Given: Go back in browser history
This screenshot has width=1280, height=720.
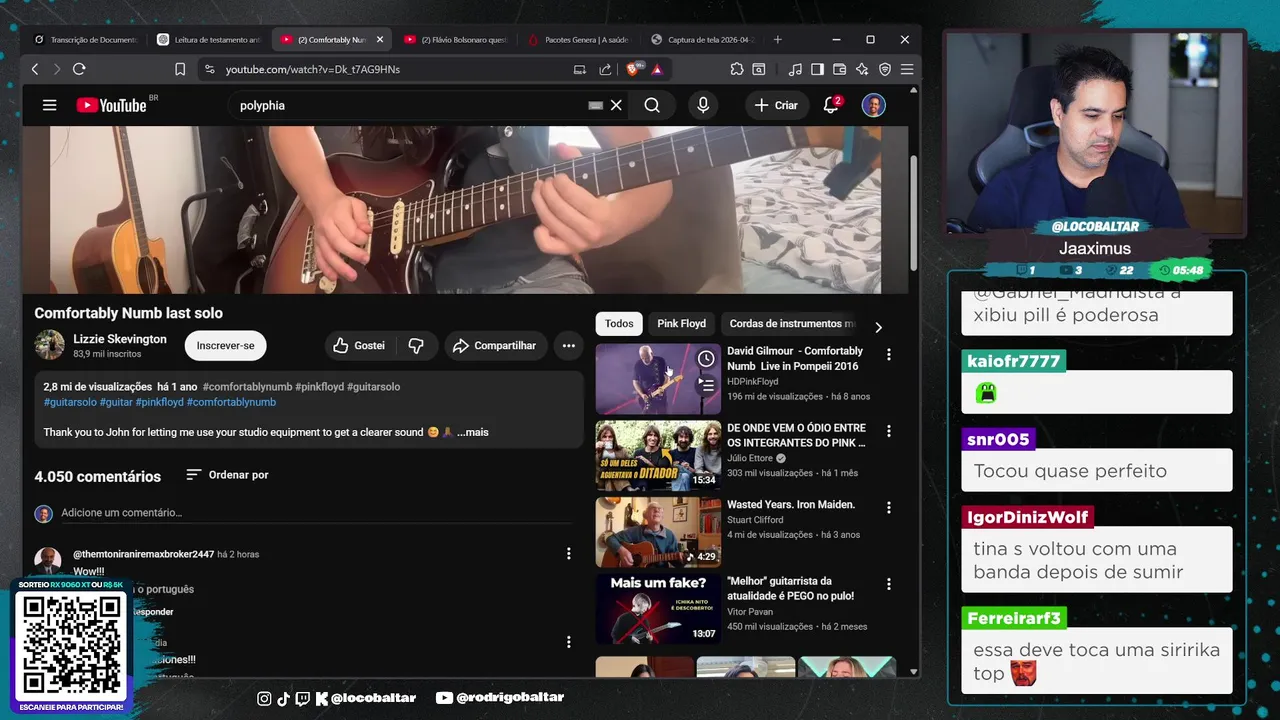Looking at the screenshot, I should 35,69.
